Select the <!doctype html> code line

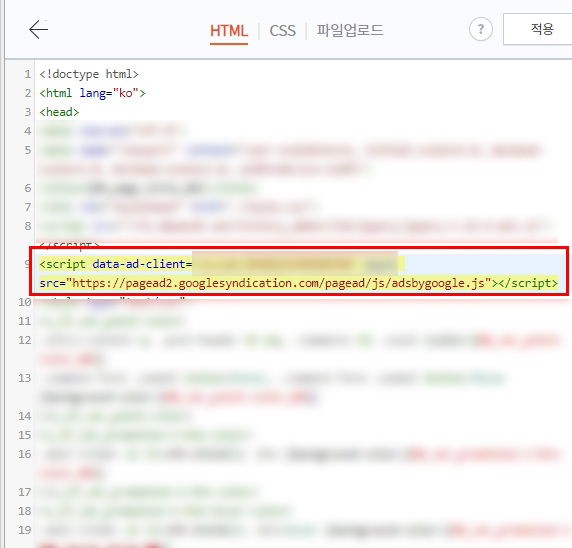(89, 74)
